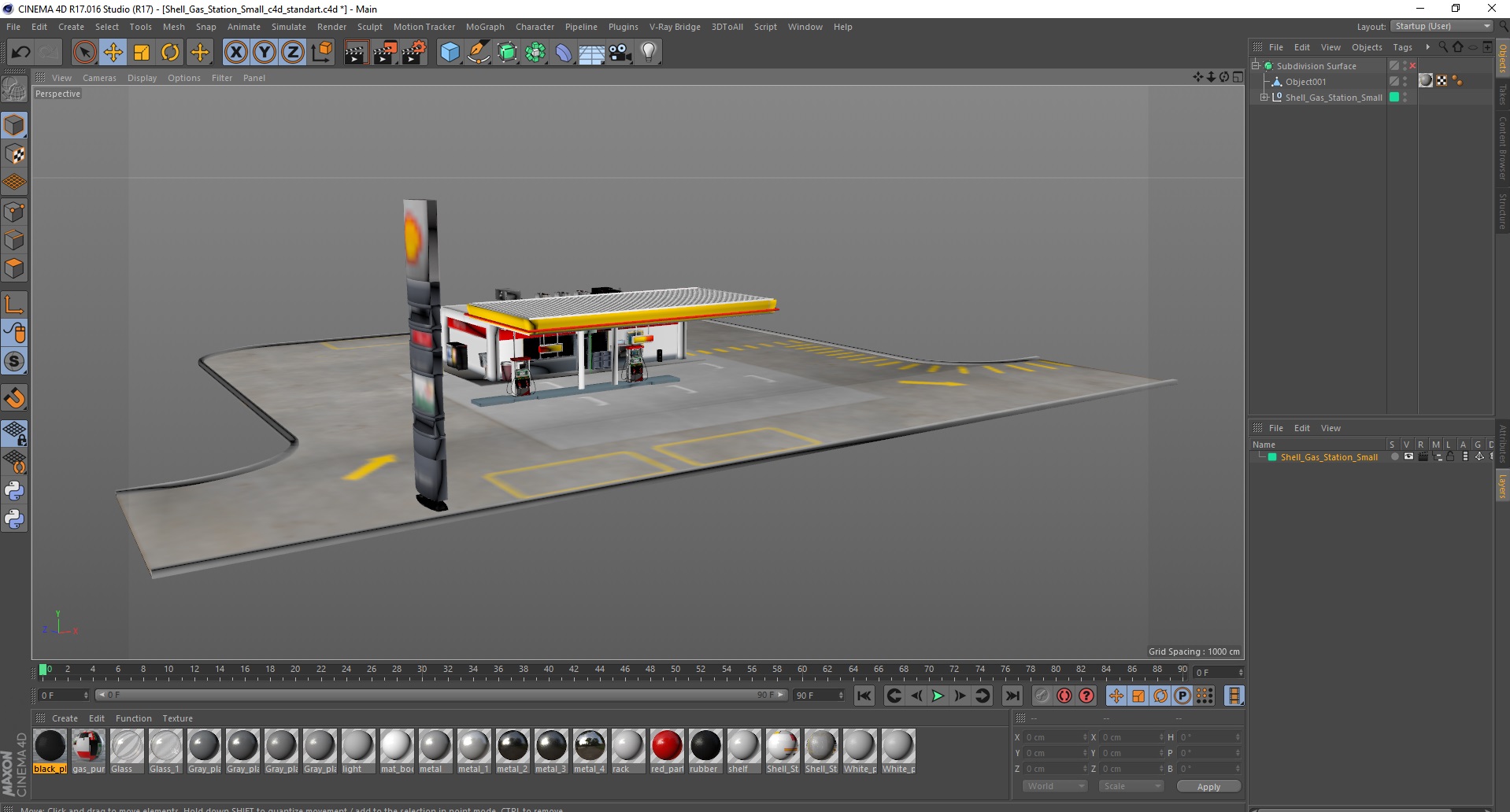1510x812 pixels.
Task: Click the X position input field
Action: click(x=1055, y=737)
